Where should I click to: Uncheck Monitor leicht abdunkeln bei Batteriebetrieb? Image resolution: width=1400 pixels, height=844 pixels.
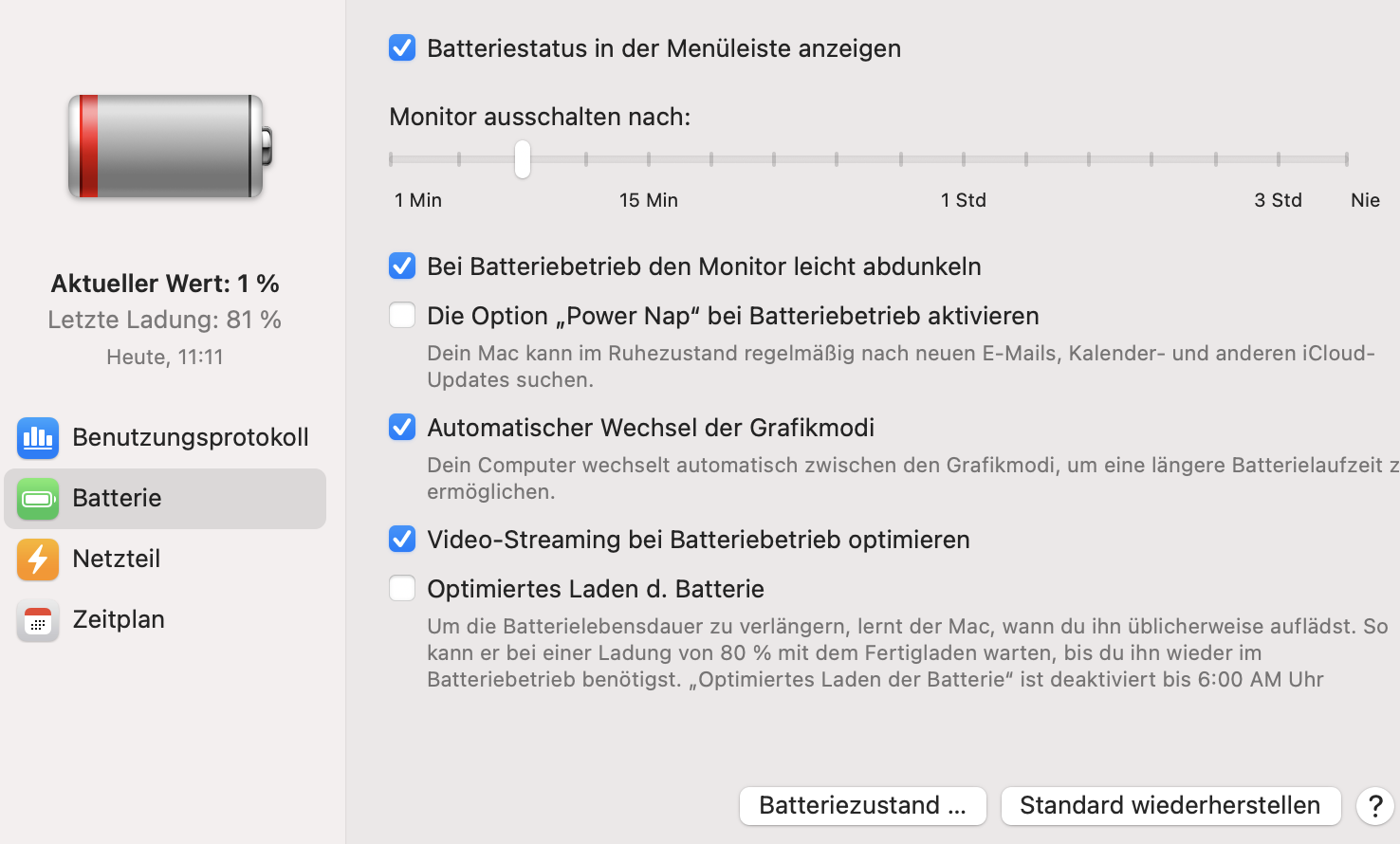[x=402, y=266]
